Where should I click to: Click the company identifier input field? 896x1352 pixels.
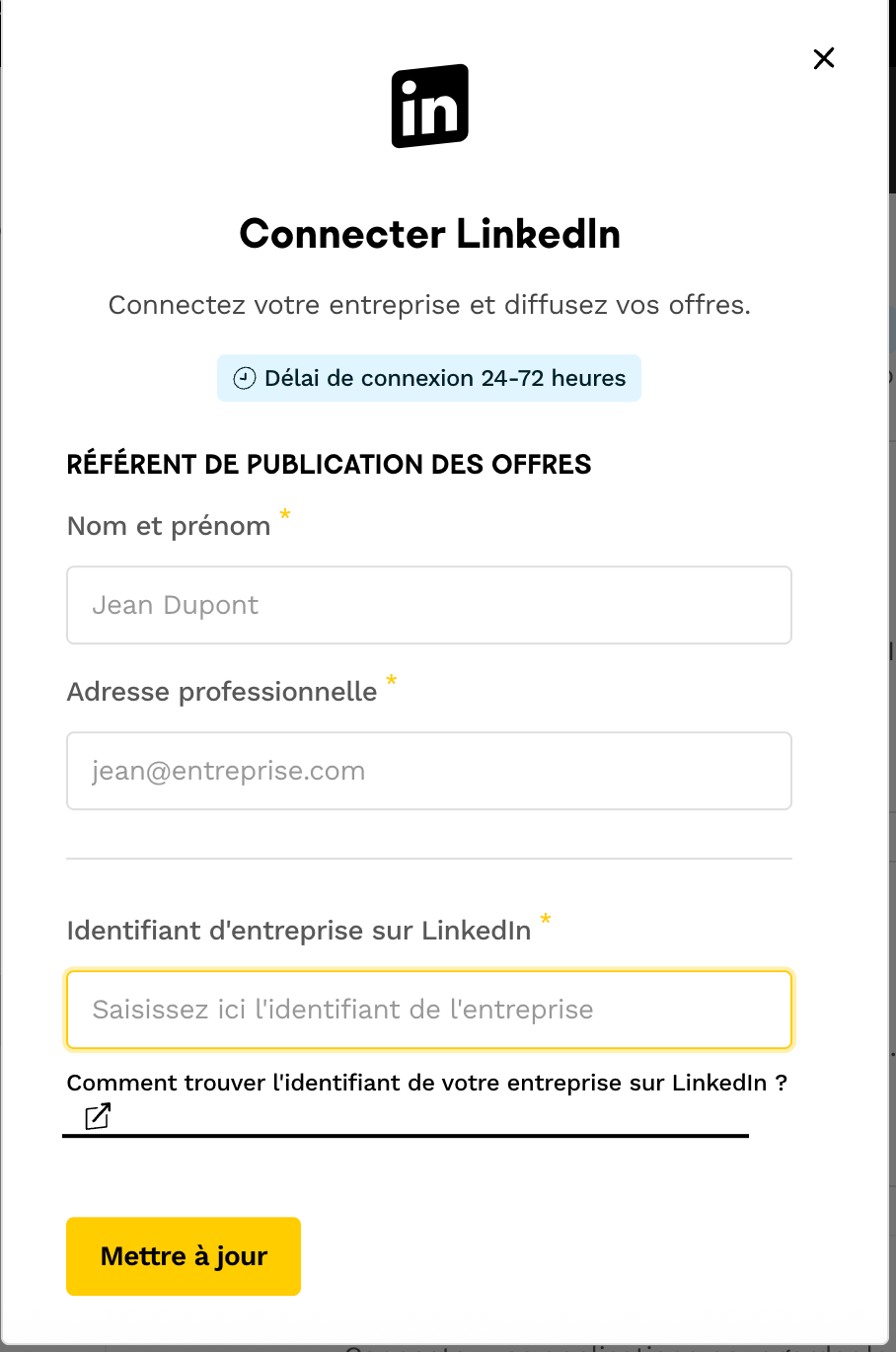click(x=429, y=1010)
